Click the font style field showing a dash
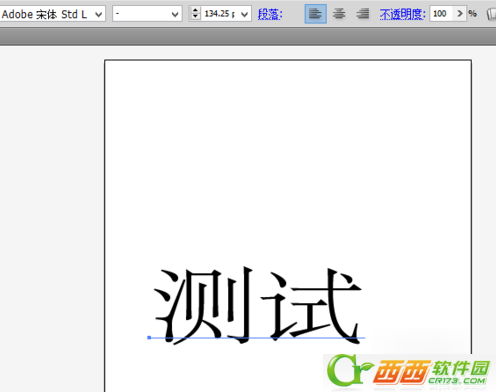Viewport: 496px width, 392px height. [141, 14]
